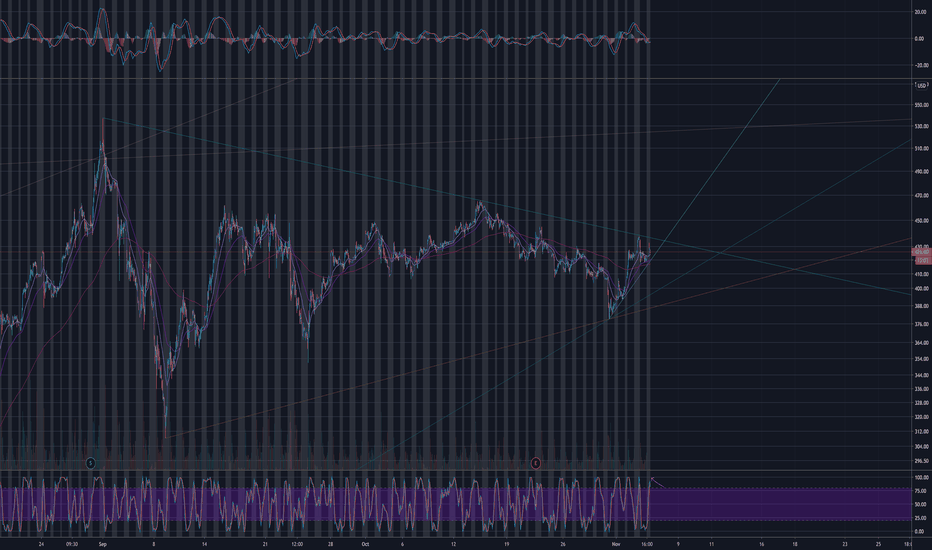Viewport: 932px width, 550px height.
Task: Click the 25.00 label on oscillator scale
Action: (x=920, y=518)
